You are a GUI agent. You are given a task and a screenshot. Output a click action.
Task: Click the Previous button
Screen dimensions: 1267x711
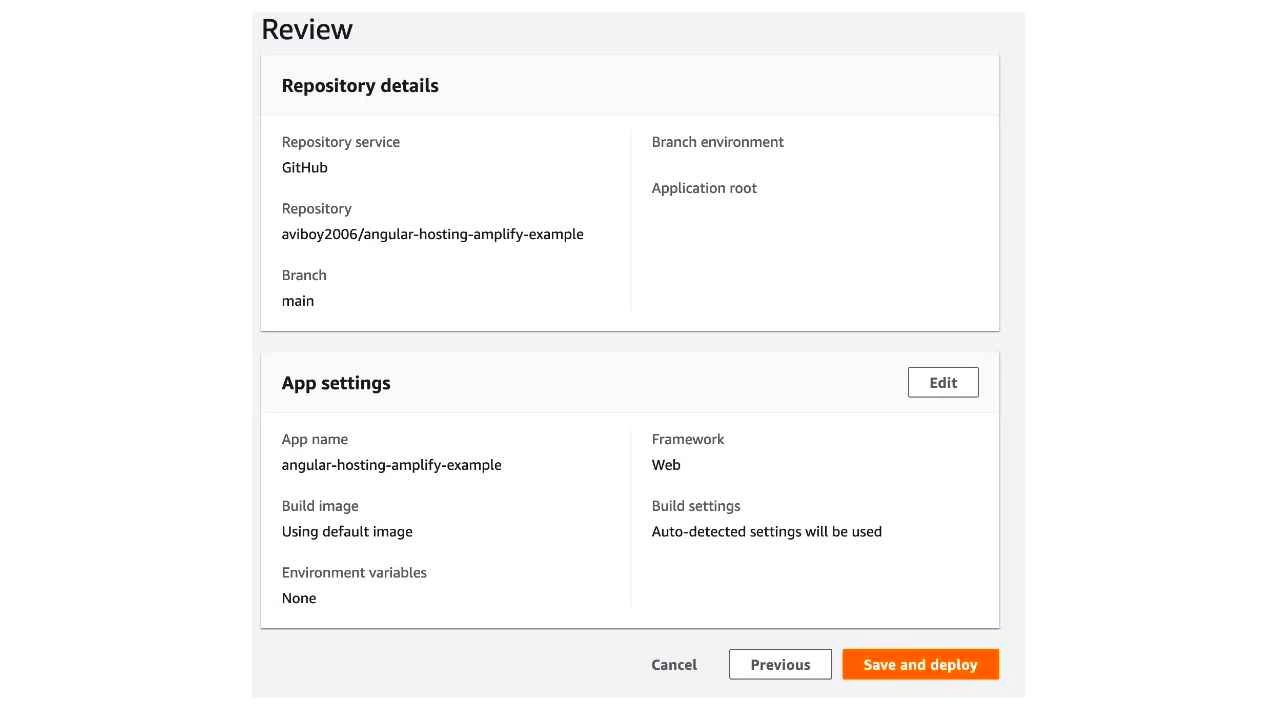click(781, 664)
